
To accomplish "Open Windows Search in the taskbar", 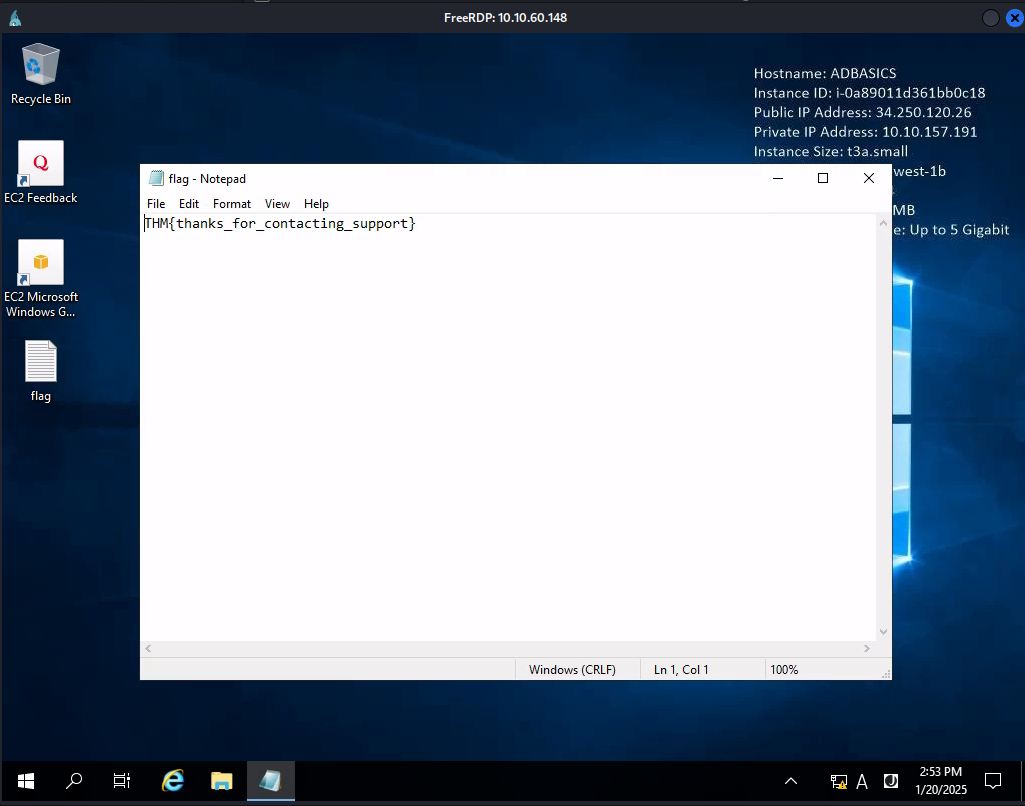I will pos(73,781).
